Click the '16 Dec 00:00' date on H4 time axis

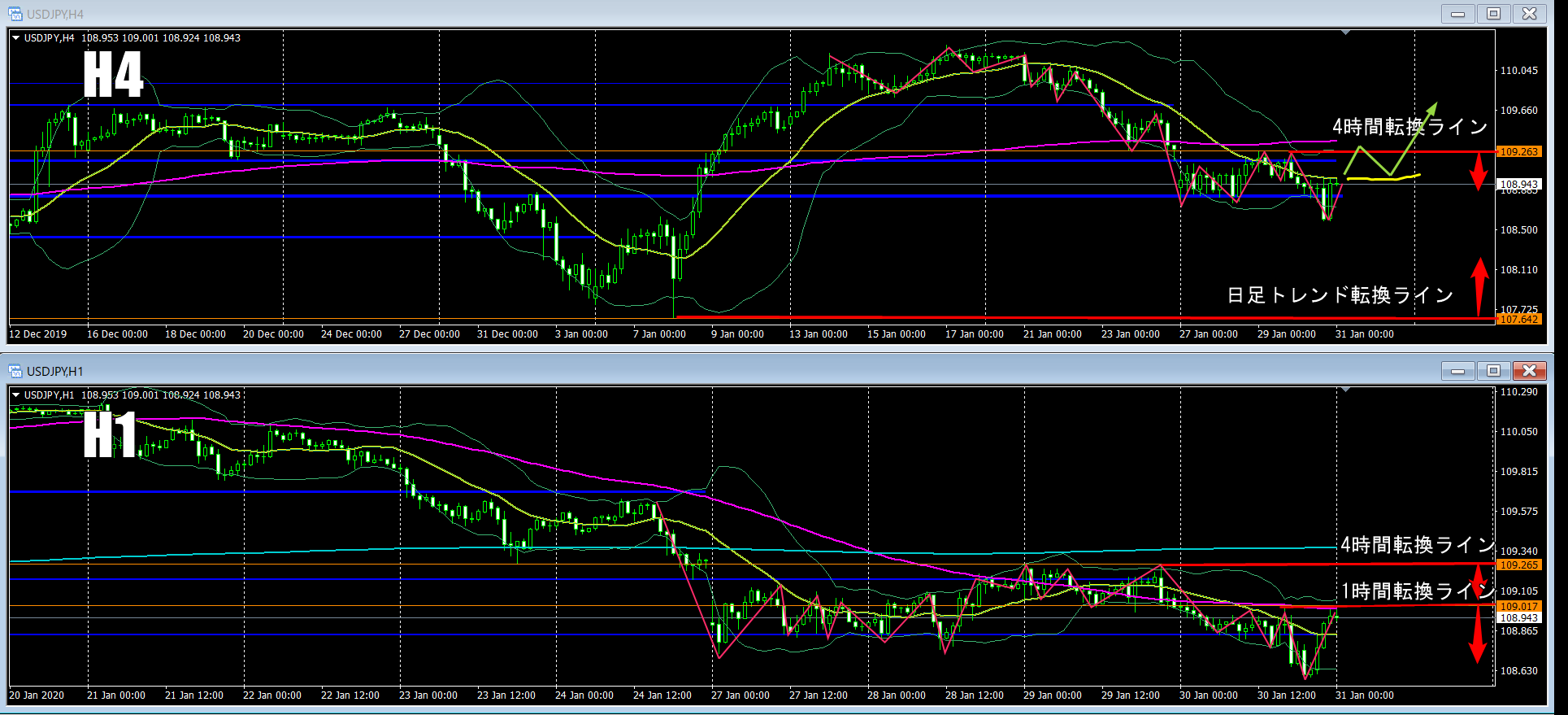tap(118, 334)
